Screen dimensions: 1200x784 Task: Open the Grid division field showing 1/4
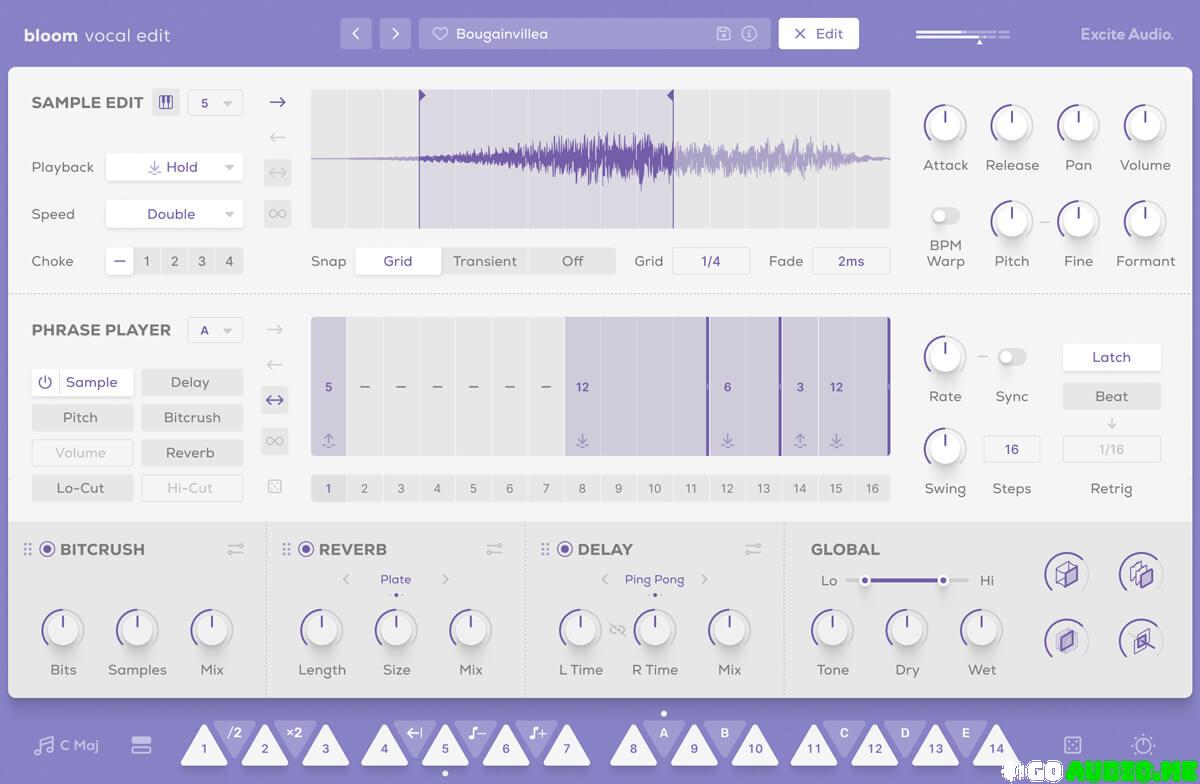coord(711,261)
